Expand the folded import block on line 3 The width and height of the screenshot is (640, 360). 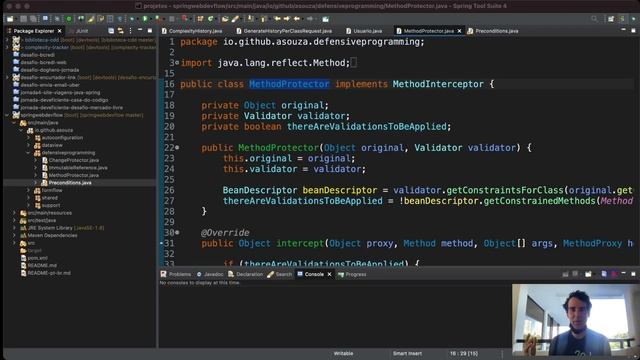tap(177, 63)
